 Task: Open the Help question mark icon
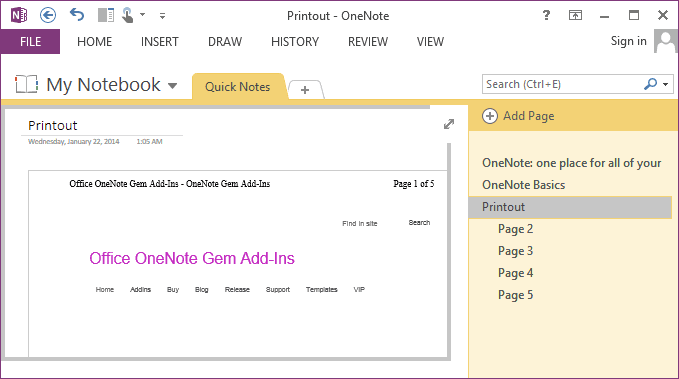pos(546,15)
